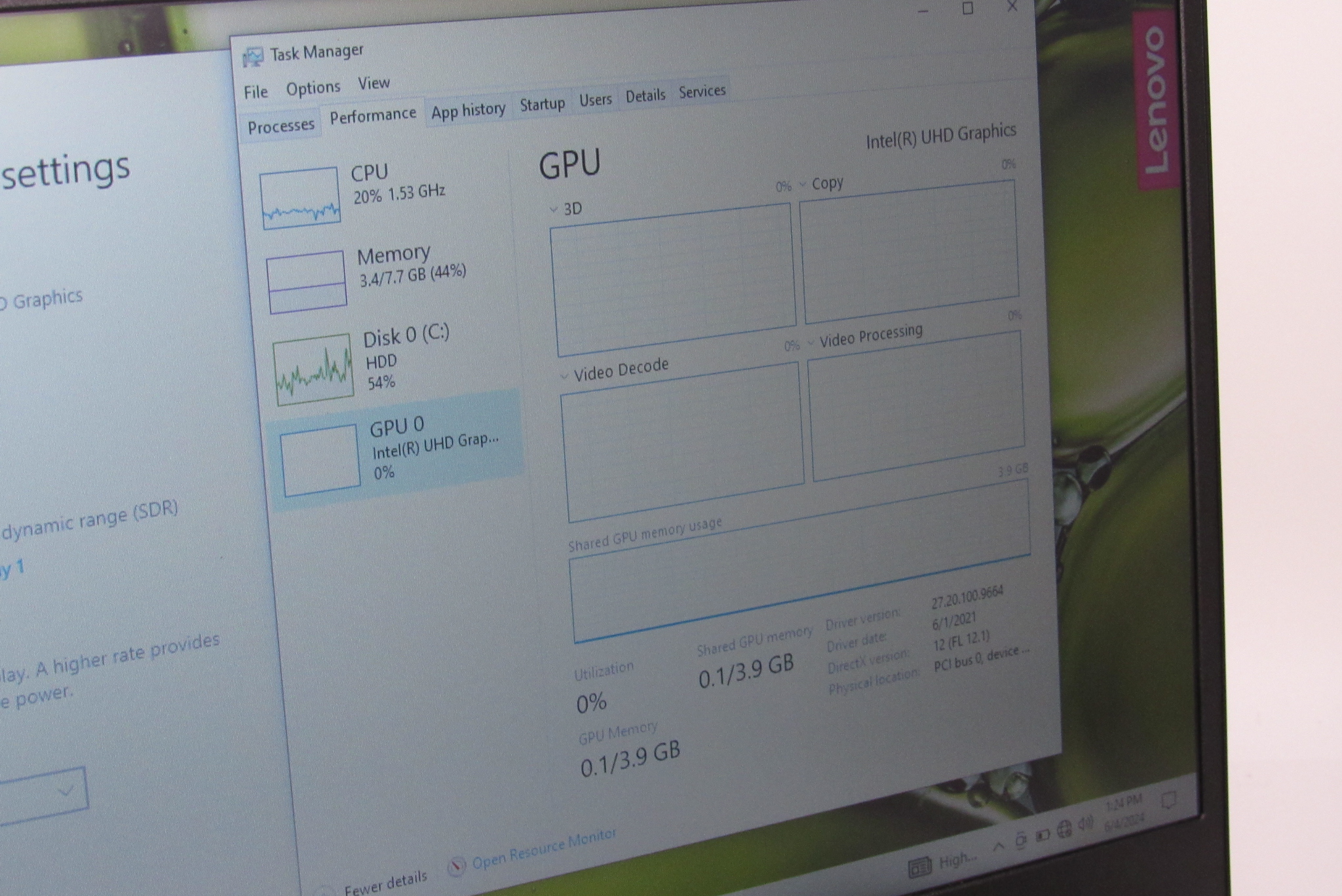This screenshot has height=896, width=1342.
Task: Maximize the Task Manager window
Action: tap(967, 9)
